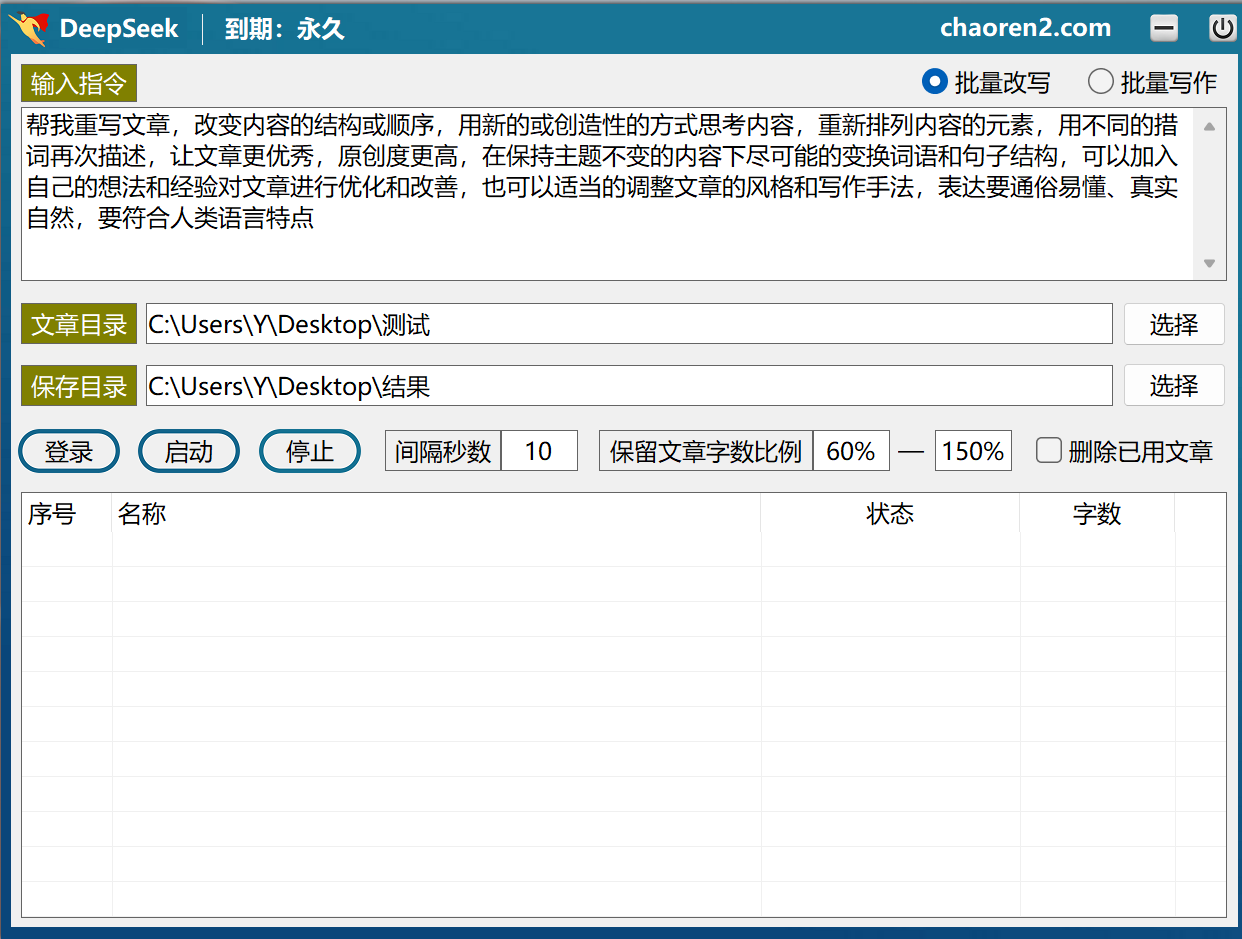Click the 状态 column header

(890, 514)
